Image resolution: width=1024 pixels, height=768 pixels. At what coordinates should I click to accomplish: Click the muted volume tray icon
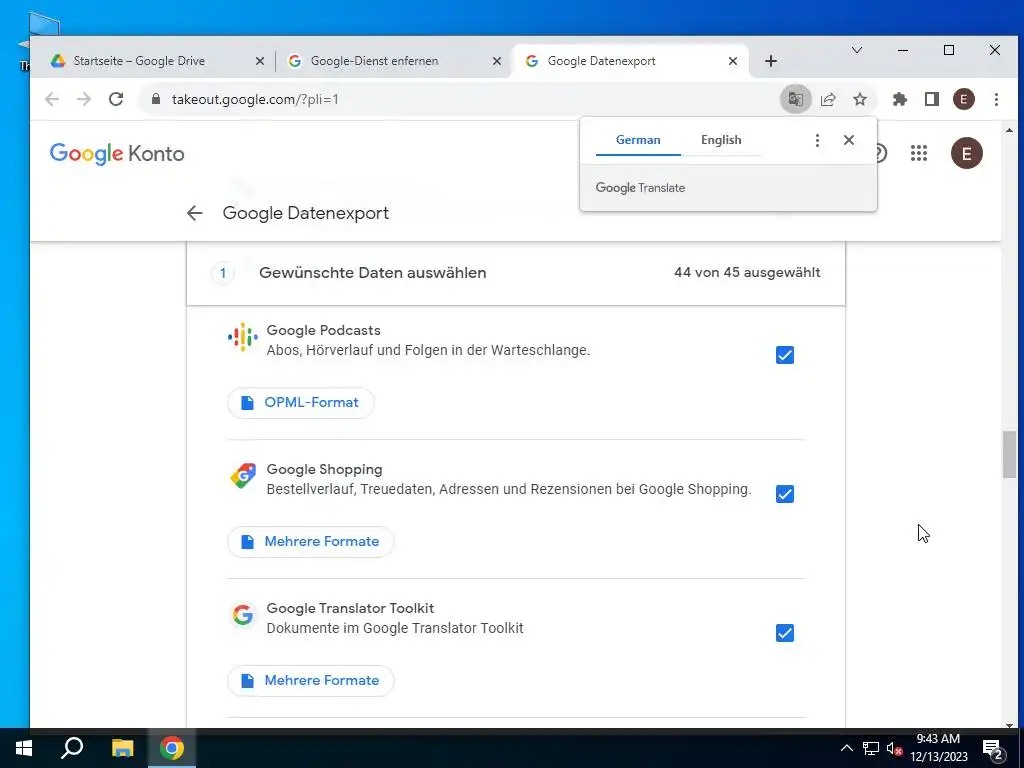pyautogui.click(x=894, y=748)
